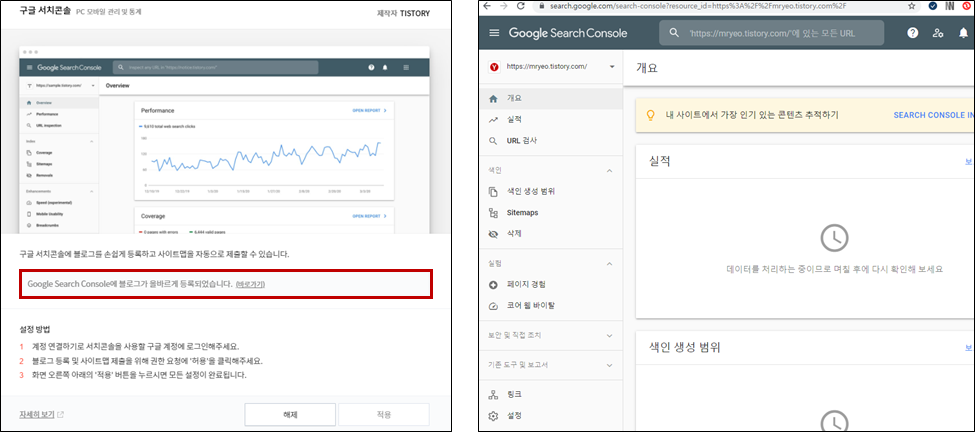This screenshot has height=432, width=975.
Task: Collapse the 실험 section
Action: [609, 264]
